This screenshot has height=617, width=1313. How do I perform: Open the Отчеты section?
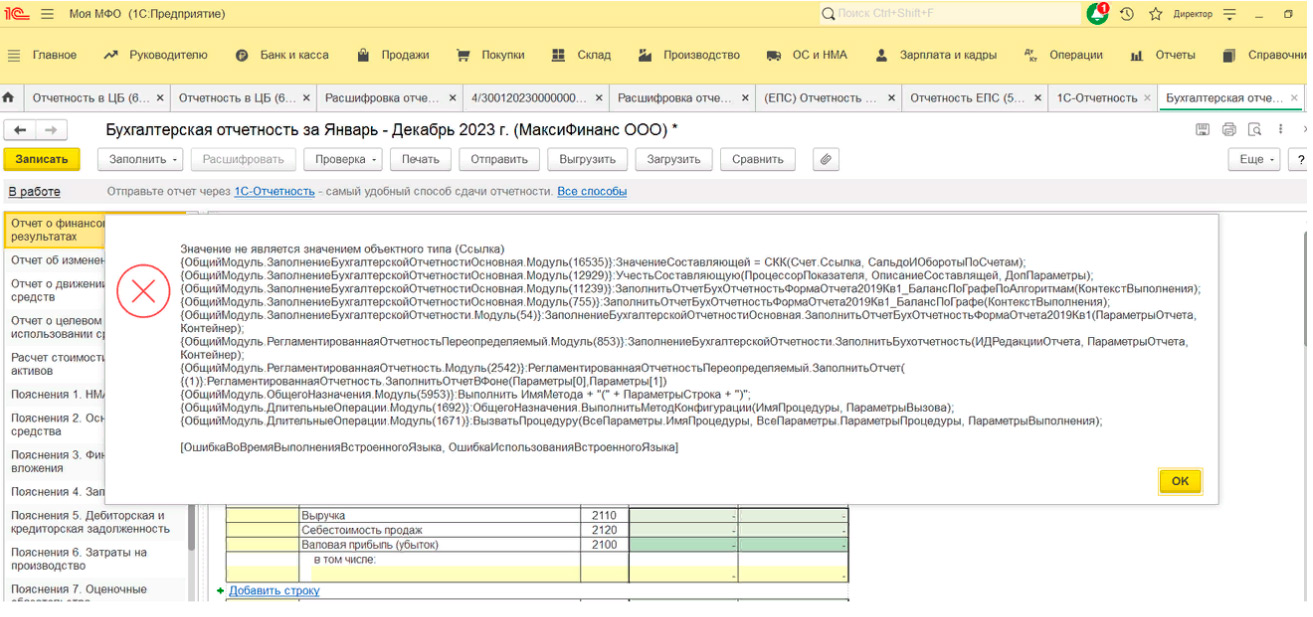(1163, 55)
